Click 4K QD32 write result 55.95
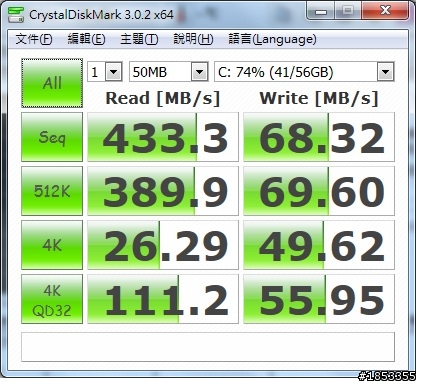This screenshot has width=422, height=384. (319, 299)
